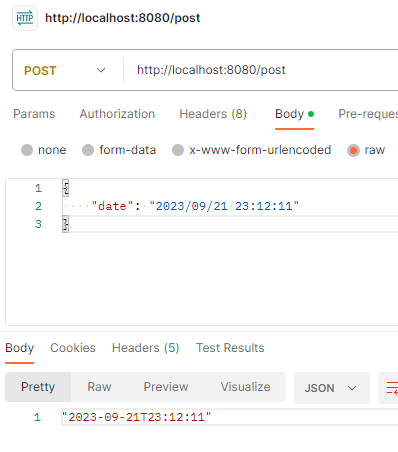Click line number 2 in request editor

pyautogui.click(x=38, y=206)
